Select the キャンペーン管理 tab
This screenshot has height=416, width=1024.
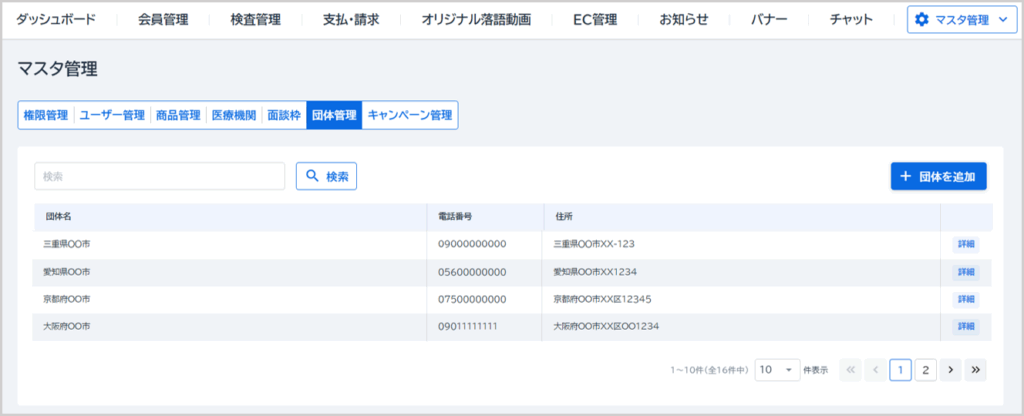coord(410,115)
